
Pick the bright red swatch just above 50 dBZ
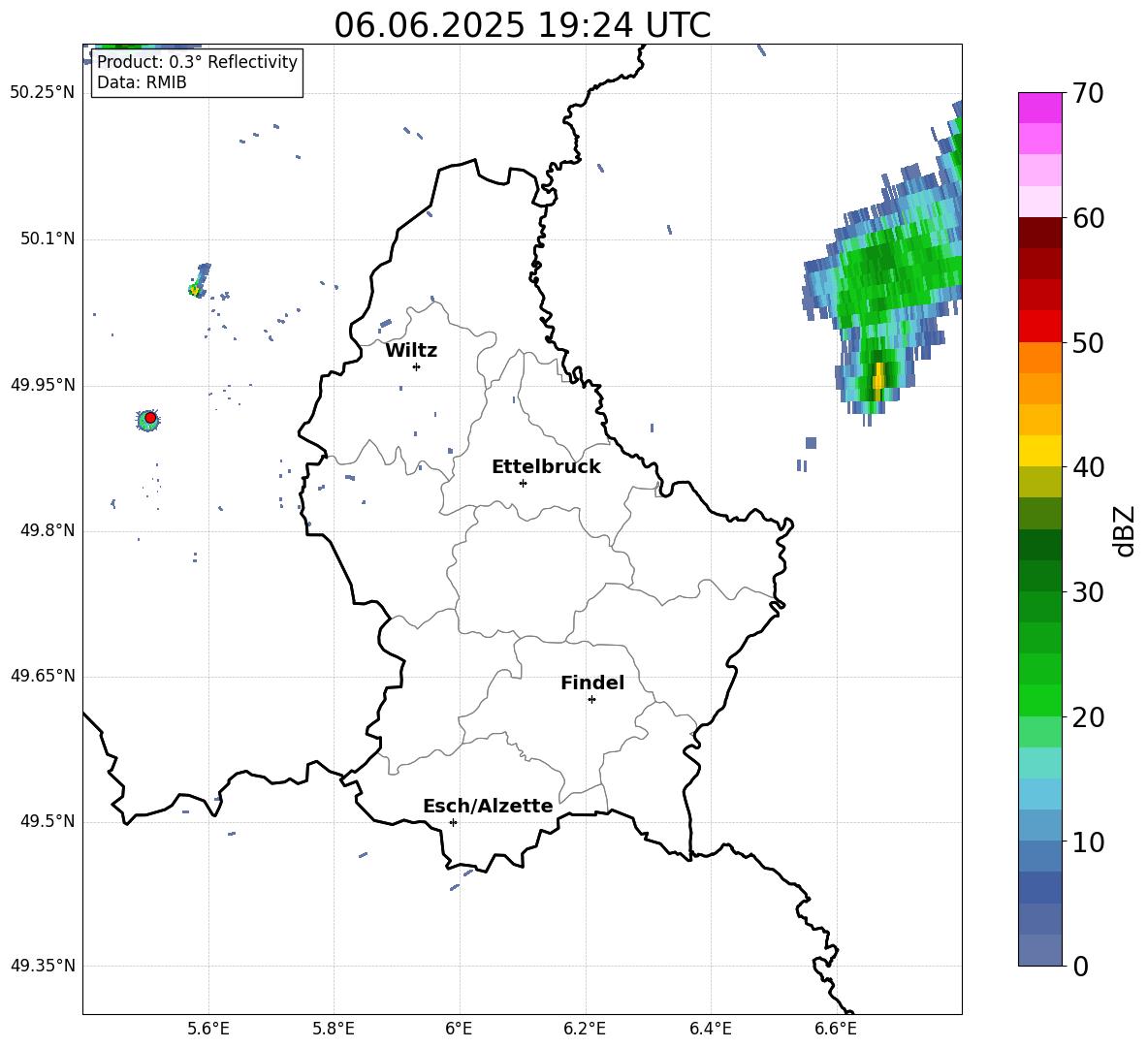1039,327
